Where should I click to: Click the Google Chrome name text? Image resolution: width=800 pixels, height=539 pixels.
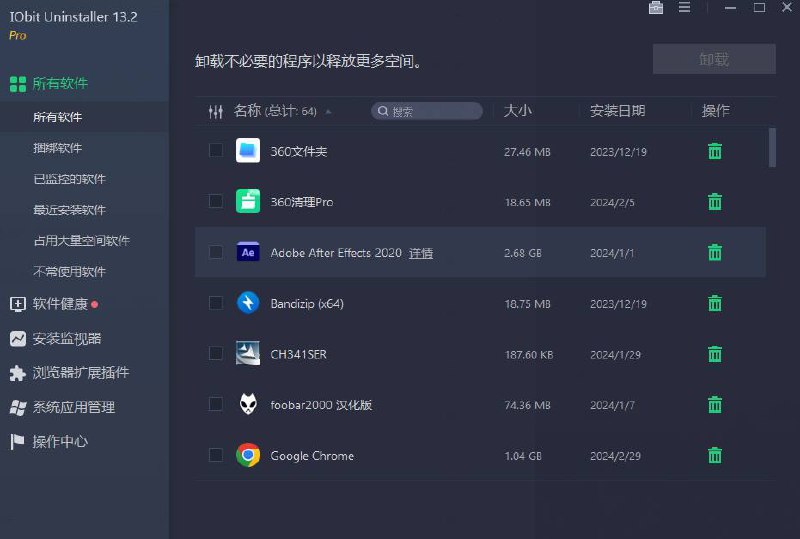coord(312,456)
